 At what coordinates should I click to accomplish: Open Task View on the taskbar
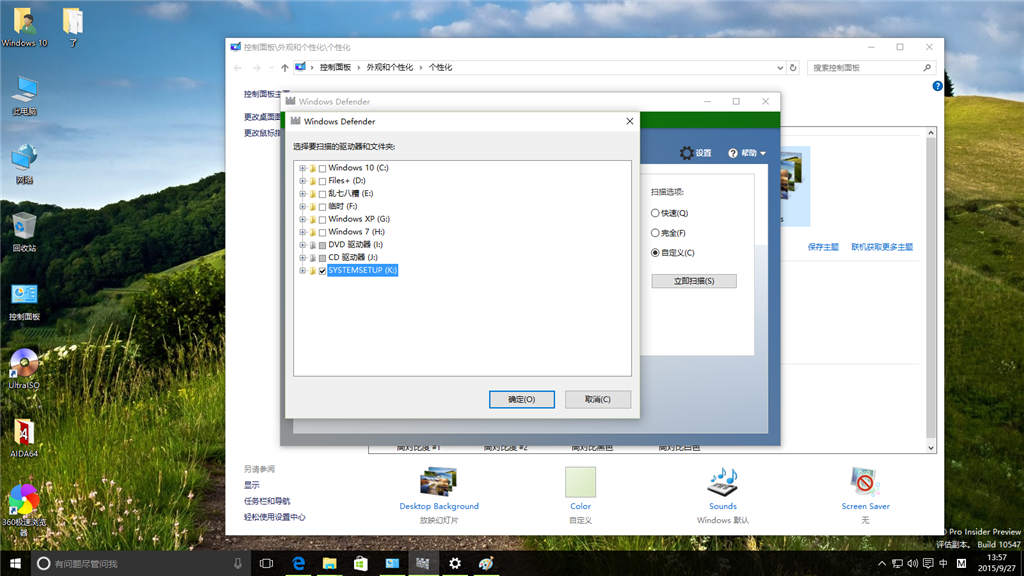tap(266, 563)
